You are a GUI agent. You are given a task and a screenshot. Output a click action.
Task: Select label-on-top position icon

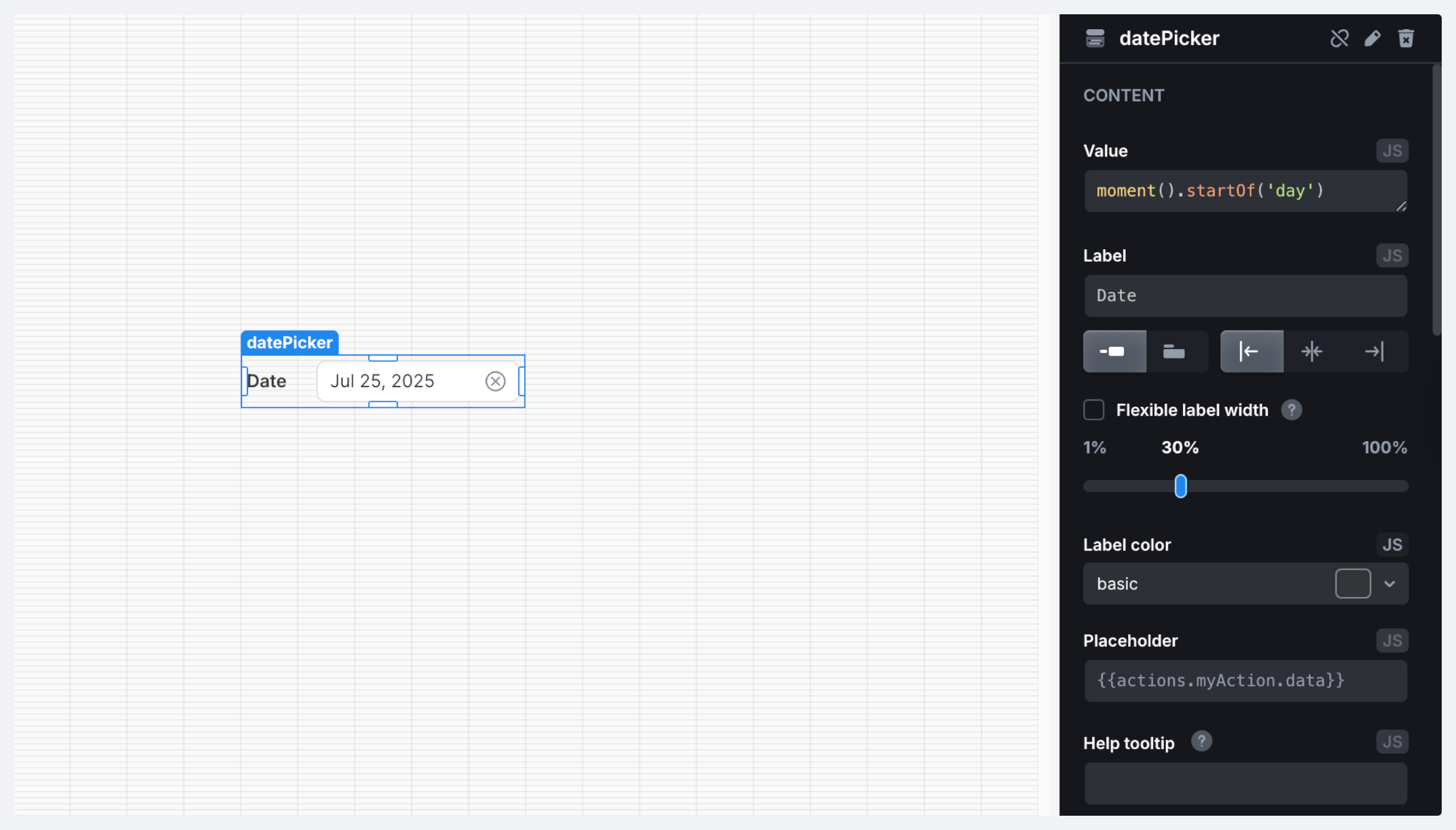[x=1173, y=351]
